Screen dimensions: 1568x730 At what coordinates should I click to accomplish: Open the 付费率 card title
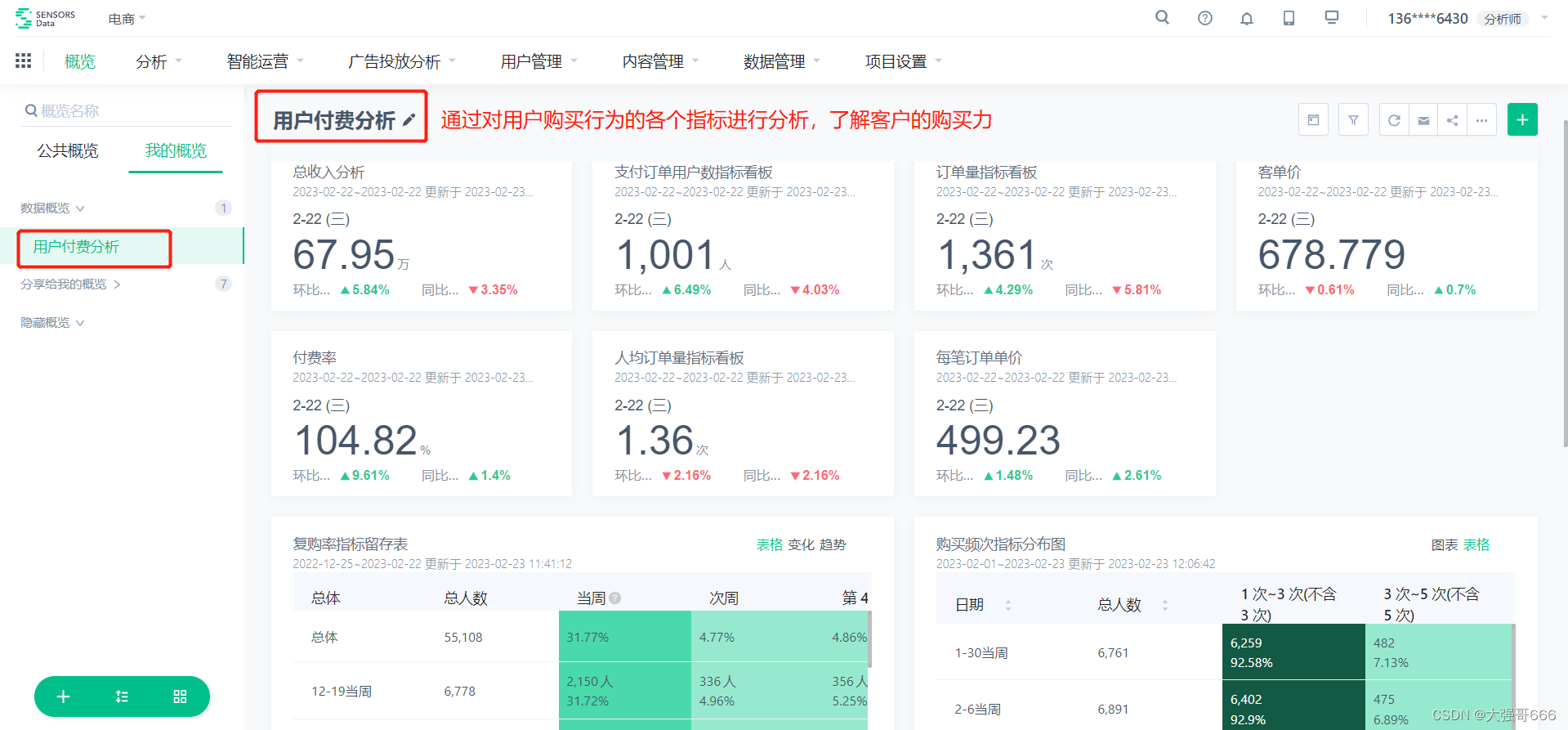tap(315, 357)
